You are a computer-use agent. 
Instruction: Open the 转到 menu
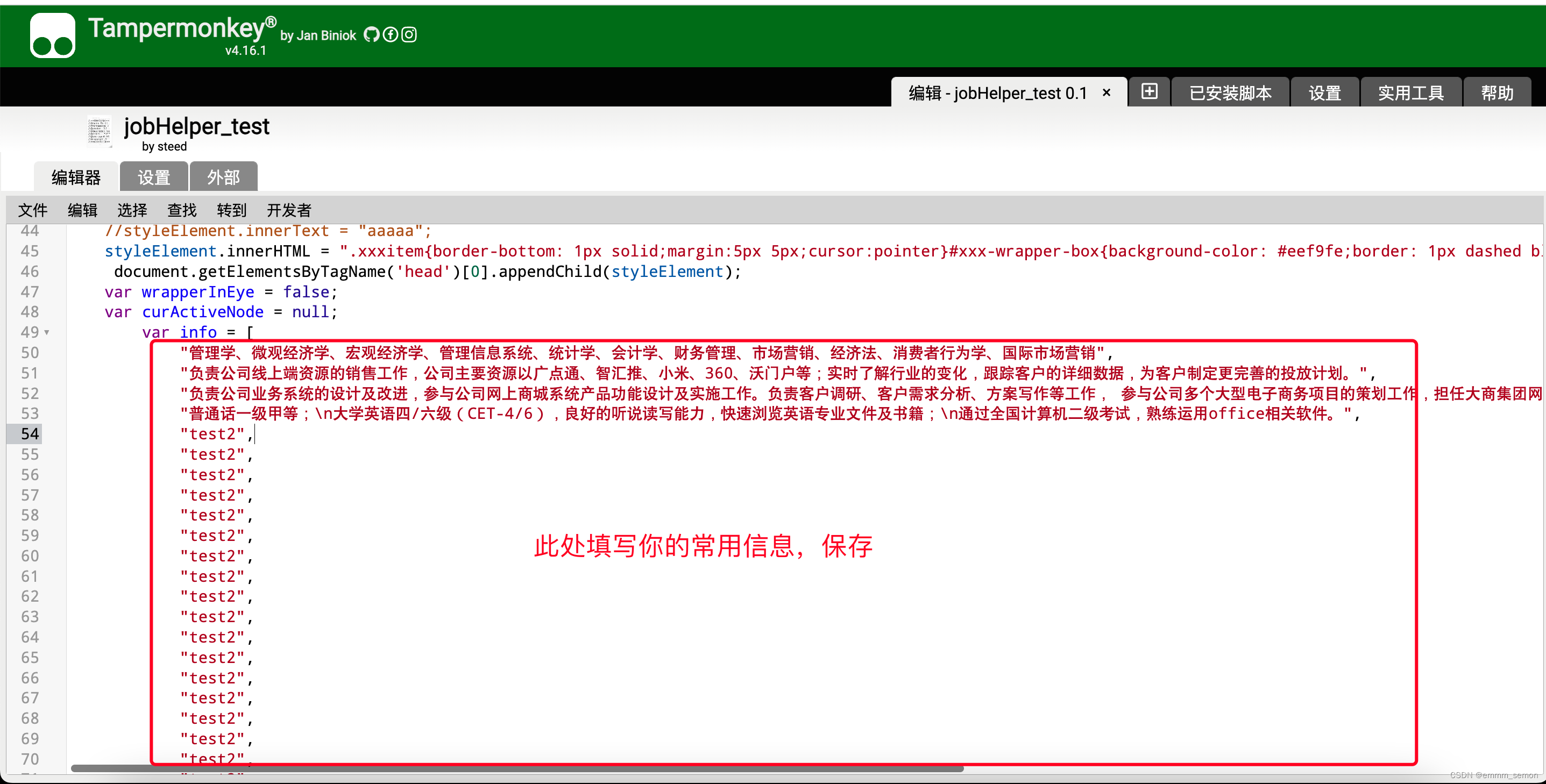(x=232, y=210)
